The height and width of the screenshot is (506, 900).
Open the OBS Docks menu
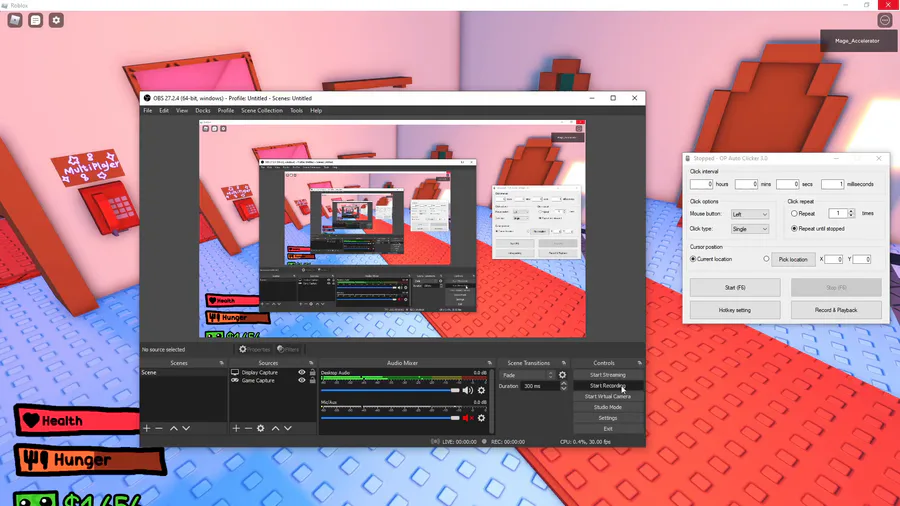[203, 111]
